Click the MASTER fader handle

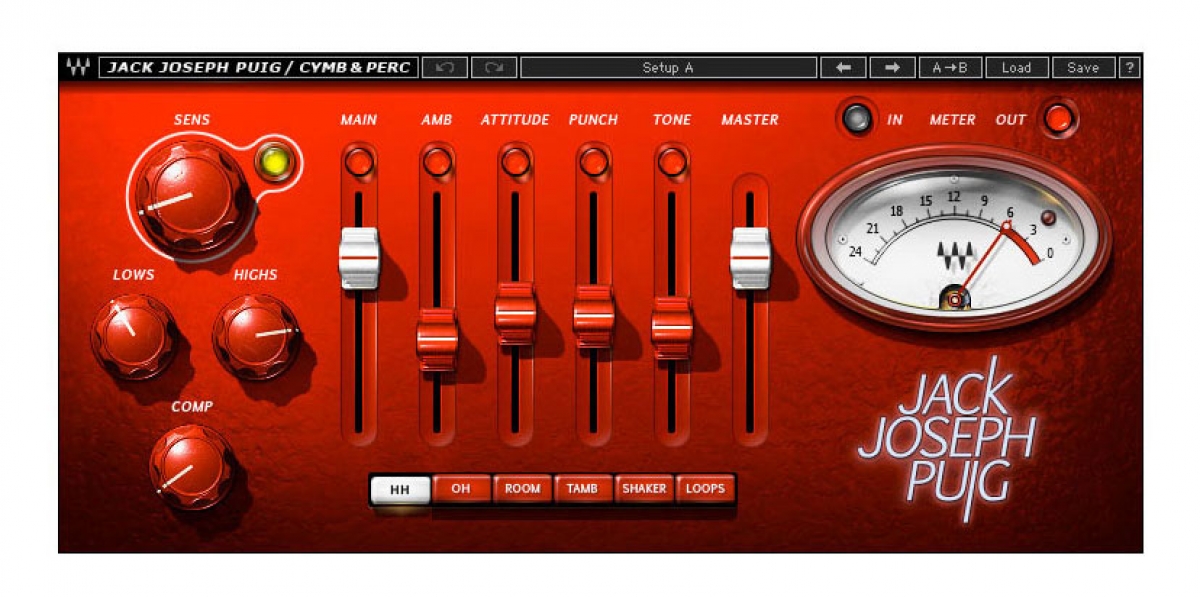coord(750,258)
